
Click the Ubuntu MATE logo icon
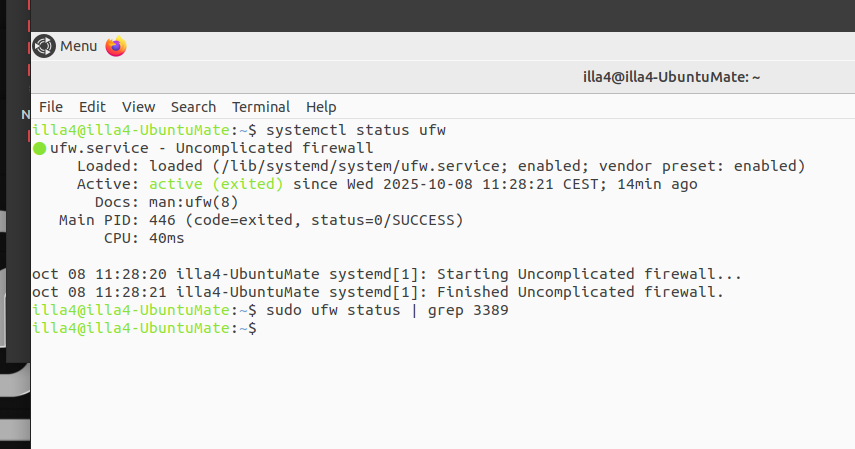[44, 46]
